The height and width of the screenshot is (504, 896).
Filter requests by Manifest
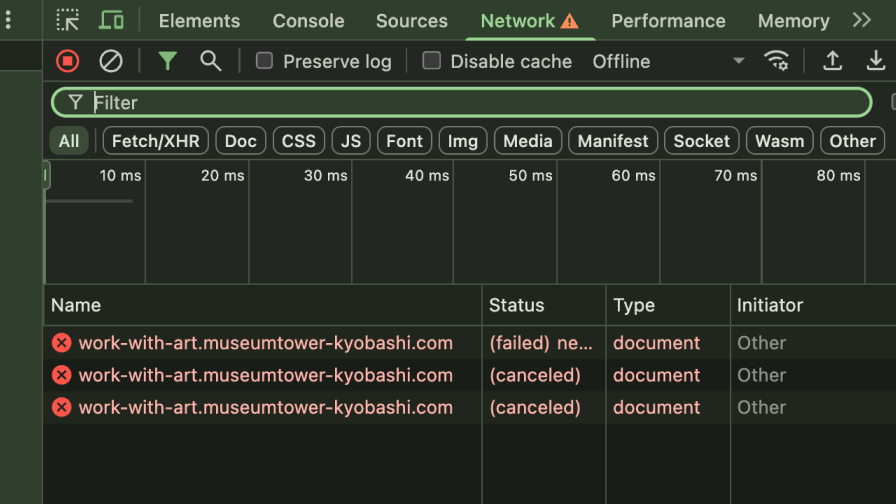click(613, 141)
